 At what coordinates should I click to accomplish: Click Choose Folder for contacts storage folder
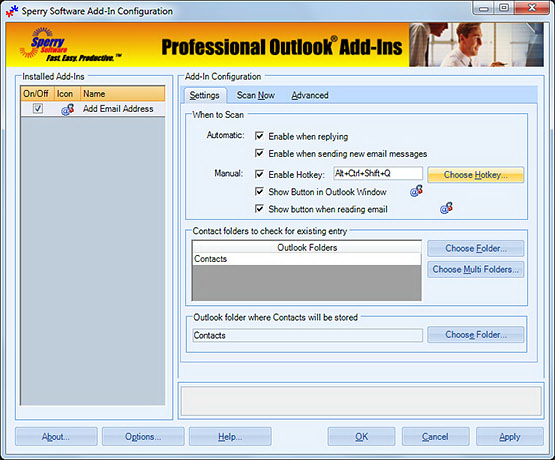475,334
